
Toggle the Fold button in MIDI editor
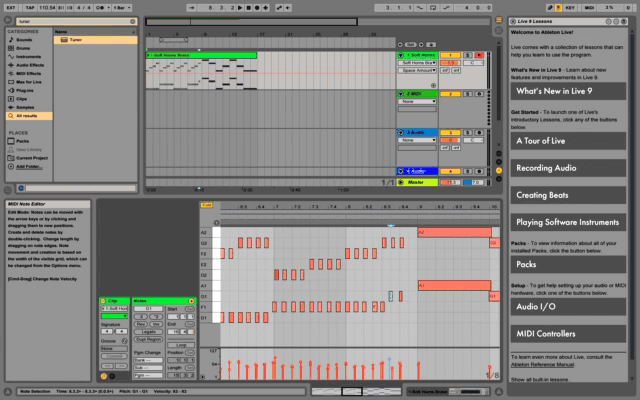pos(207,205)
